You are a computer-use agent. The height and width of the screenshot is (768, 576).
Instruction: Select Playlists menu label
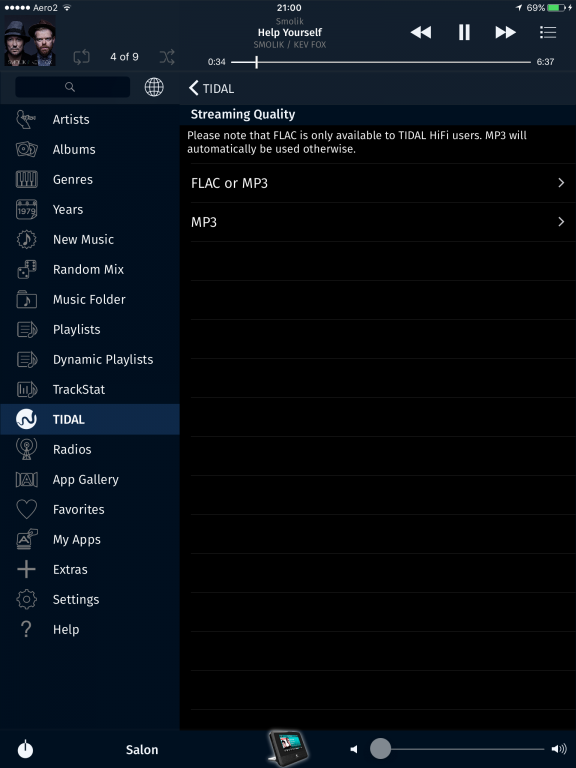click(x=76, y=330)
